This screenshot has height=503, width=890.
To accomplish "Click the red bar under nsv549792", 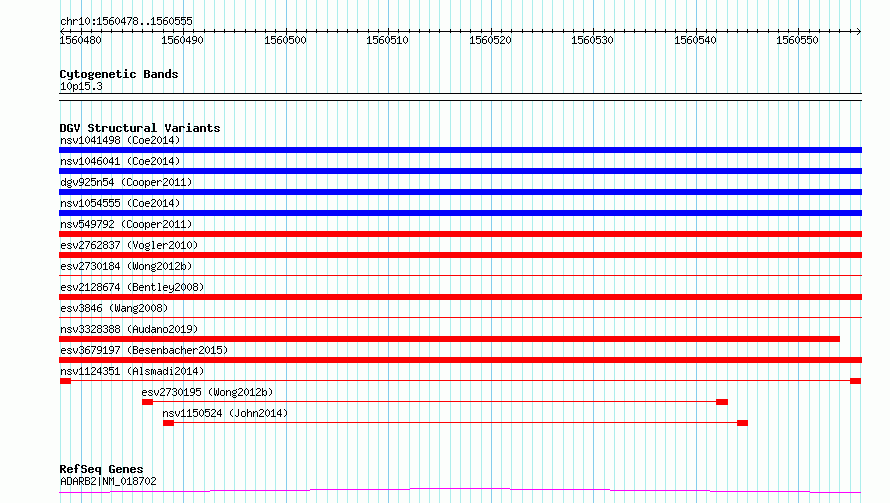I will [460, 234].
